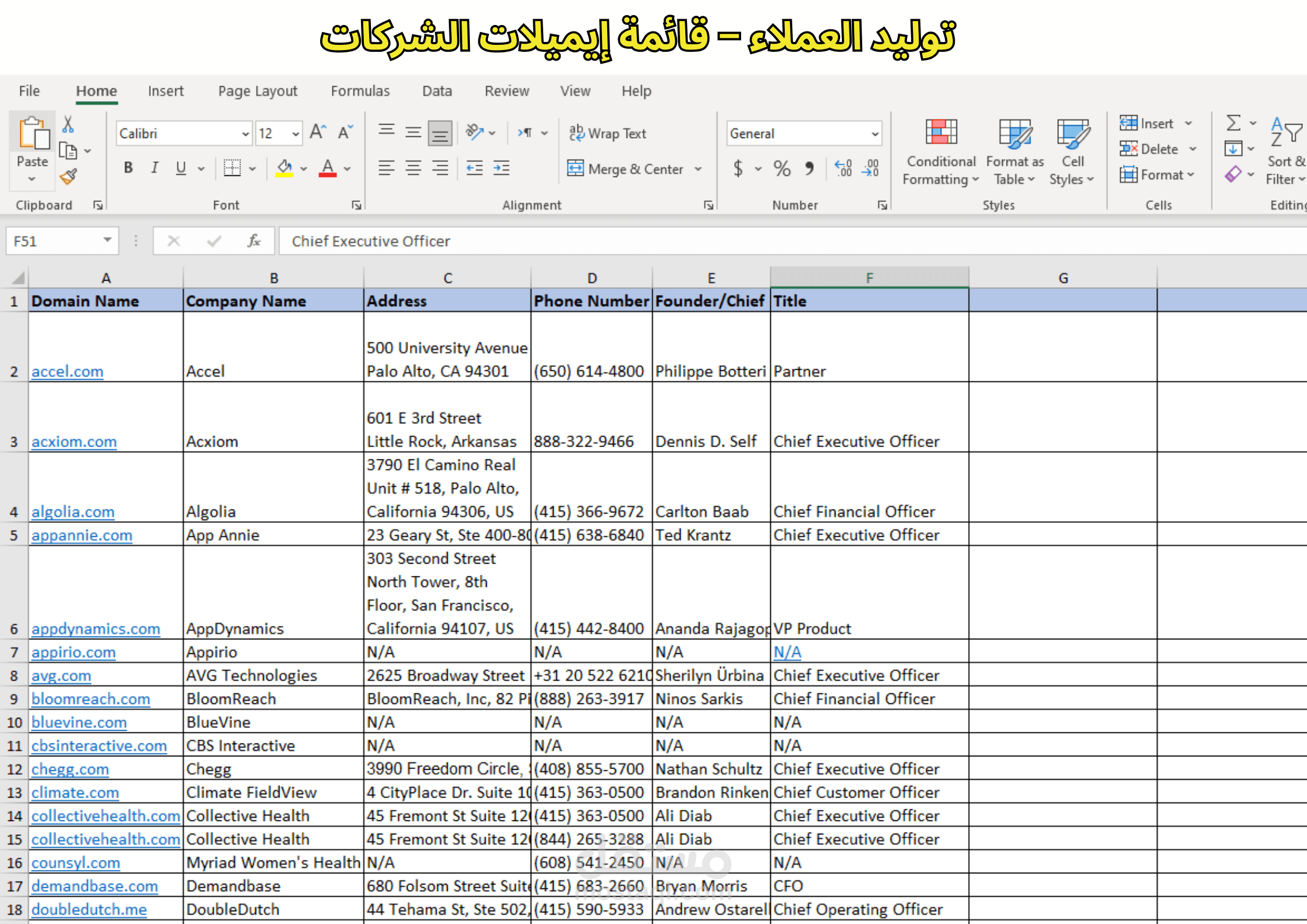
Task: Follow the doubledutch.me link
Action: tap(89, 909)
